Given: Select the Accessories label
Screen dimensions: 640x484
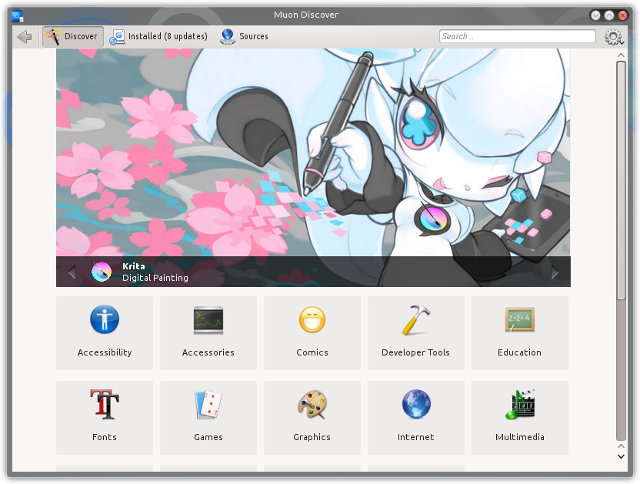Looking at the screenshot, I should (x=208, y=353).
